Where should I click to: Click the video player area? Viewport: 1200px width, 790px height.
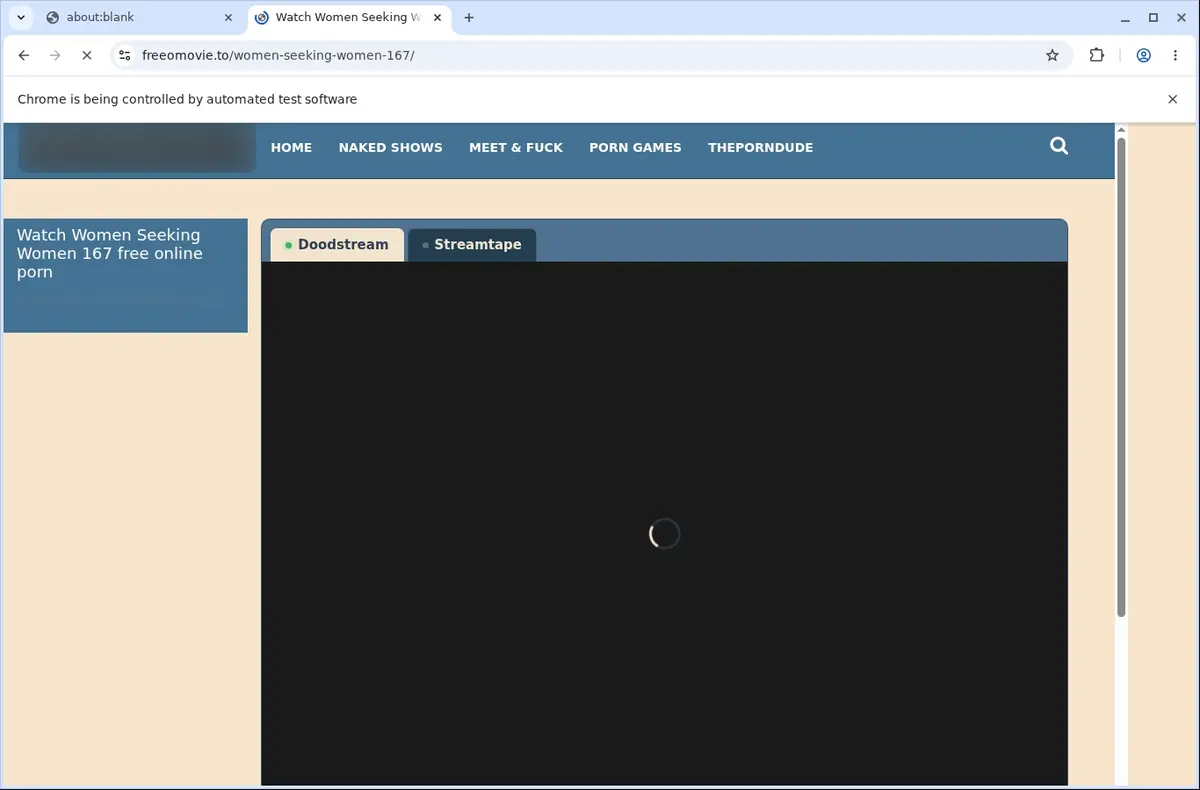(x=664, y=523)
